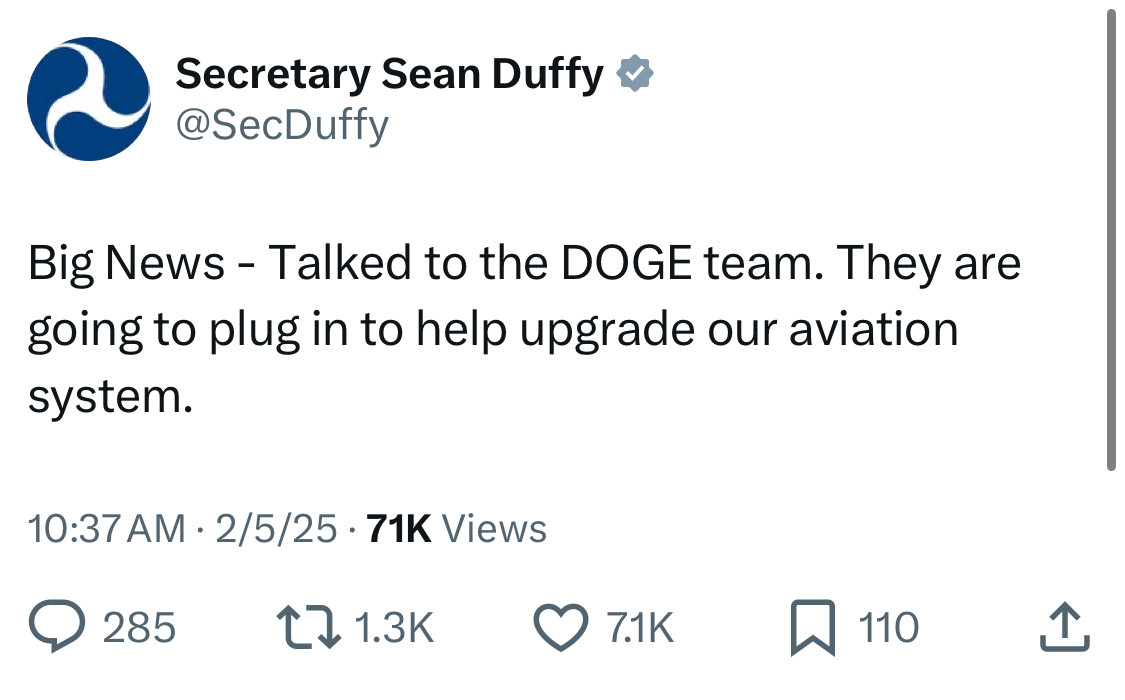Click the vertical scrollbar on the right

[1111, 240]
